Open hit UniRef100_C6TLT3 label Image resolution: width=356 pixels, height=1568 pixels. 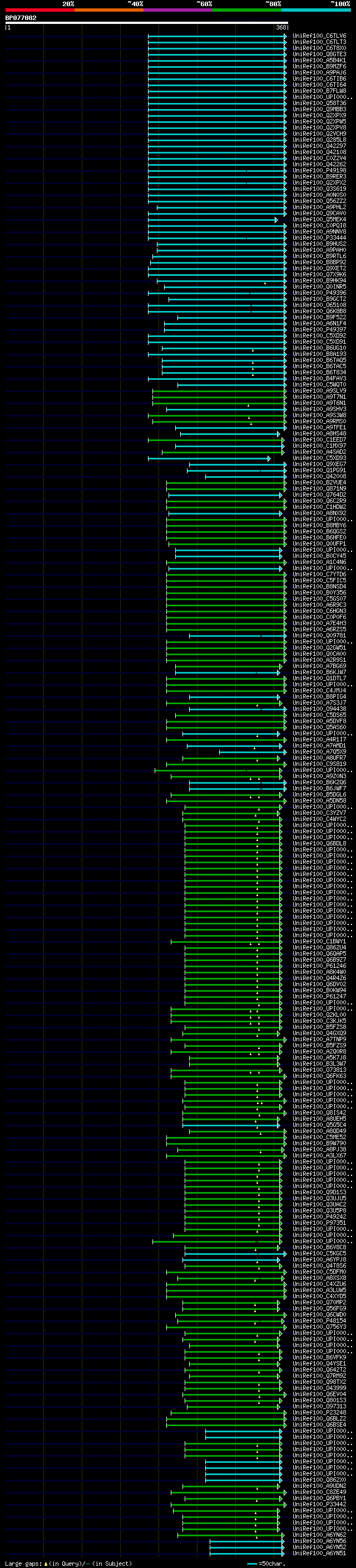pyautogui.click(x=319, y=42)
